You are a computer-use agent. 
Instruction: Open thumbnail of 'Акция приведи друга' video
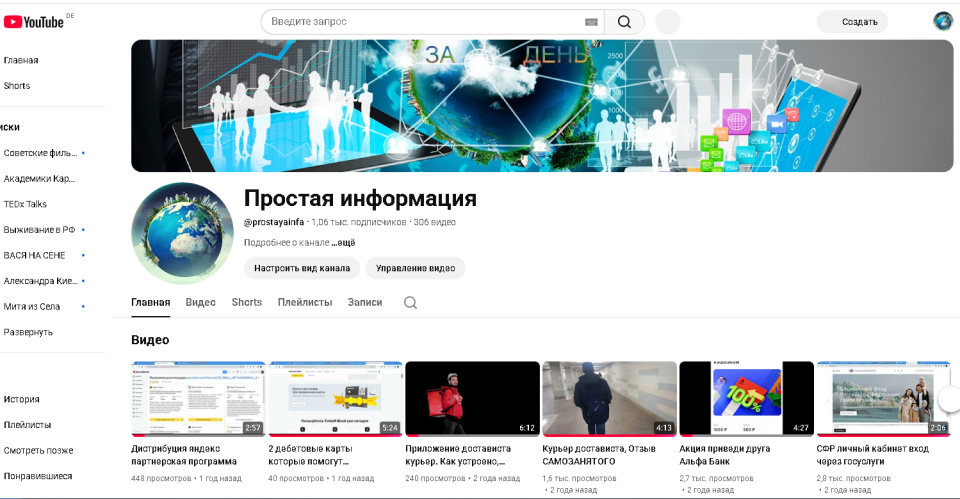(747, 399)
